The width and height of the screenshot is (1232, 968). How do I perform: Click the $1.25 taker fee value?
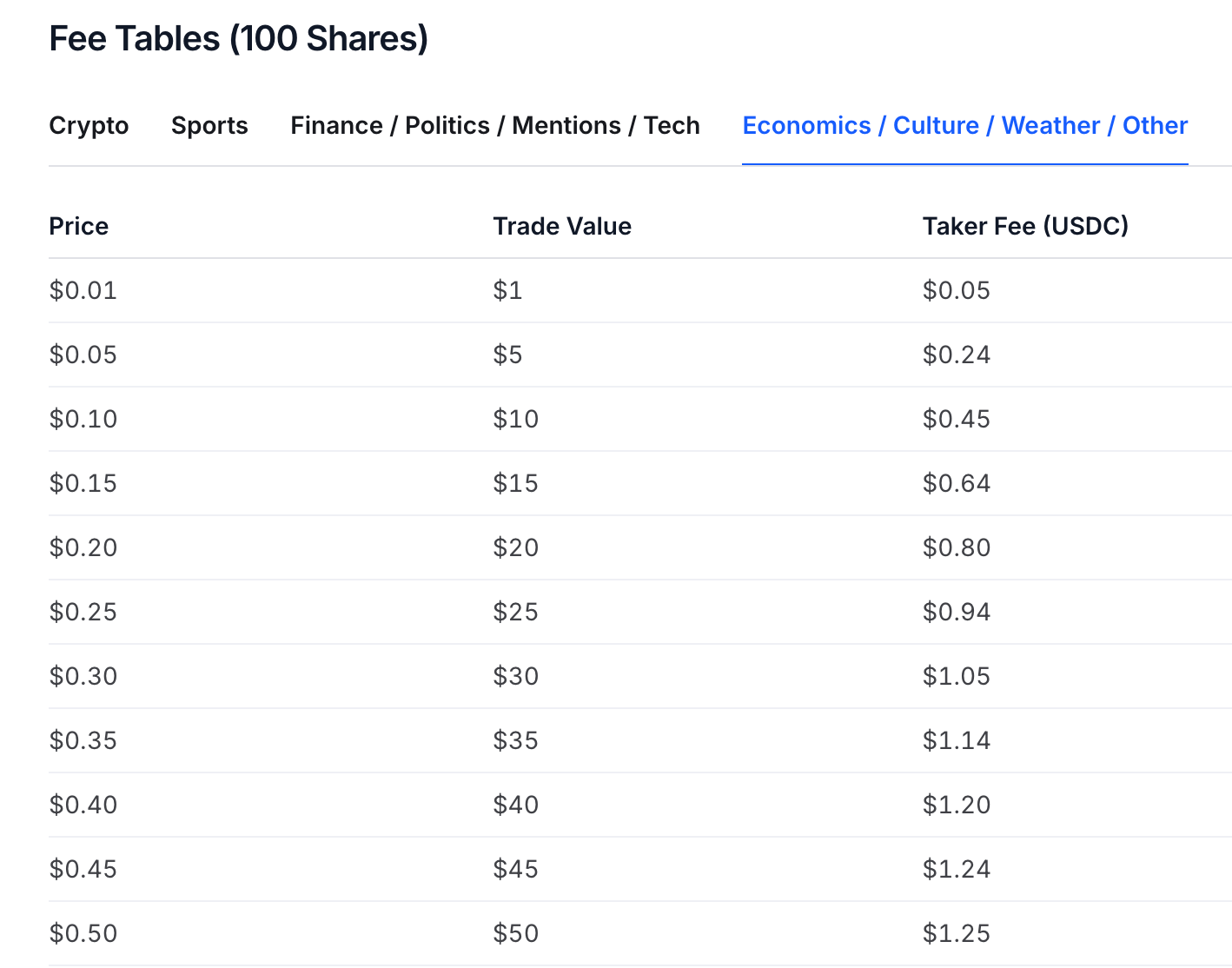click(956, 933)
